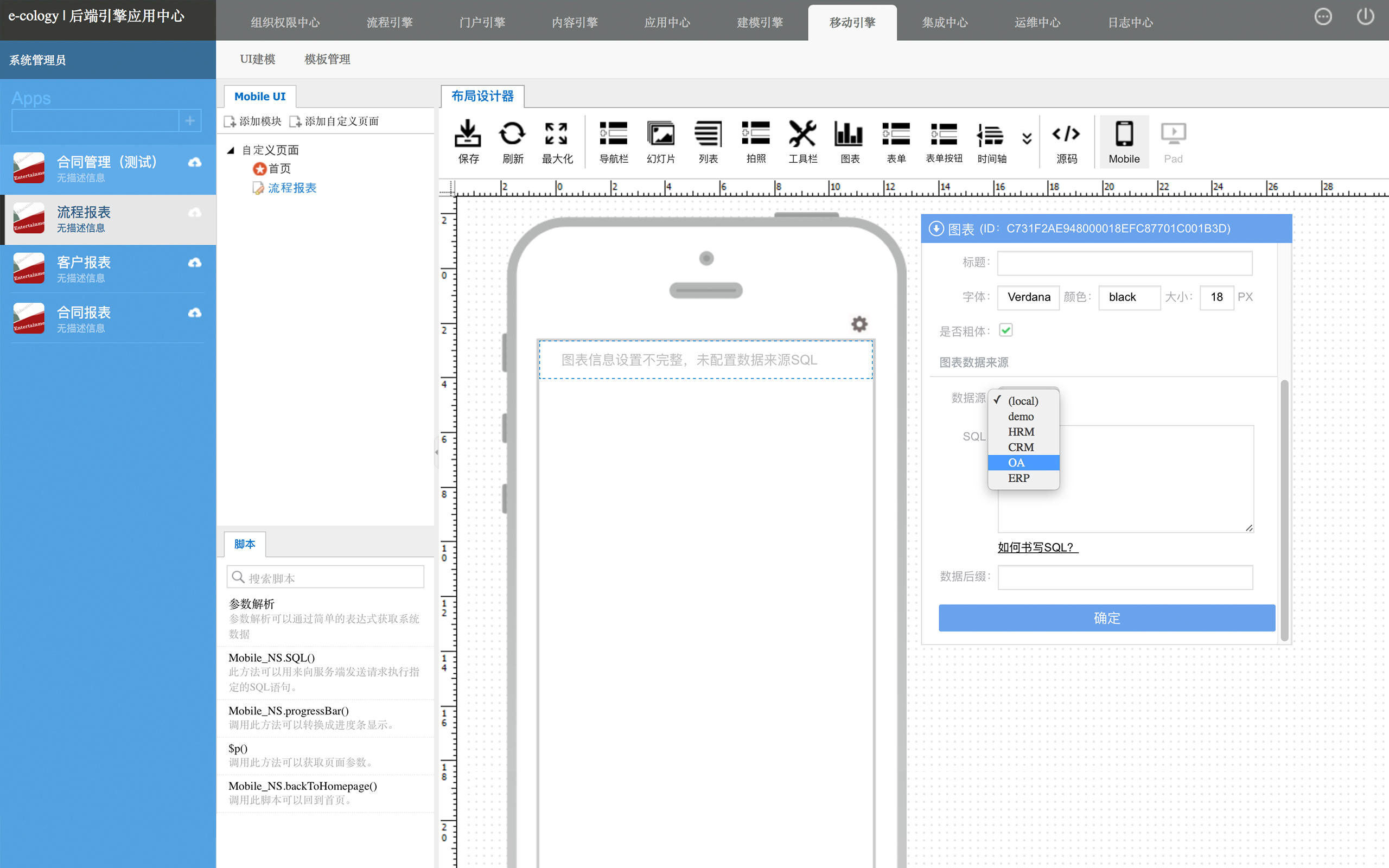The height and width of the screenshot is (868, 1389).
Task: Open the 源码 source code view
Action: point(1066,141)
